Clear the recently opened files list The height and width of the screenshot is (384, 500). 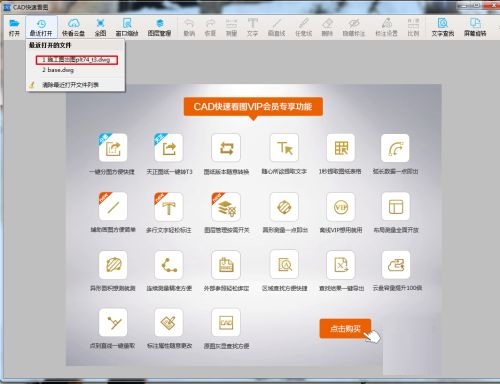click(70, 85)
